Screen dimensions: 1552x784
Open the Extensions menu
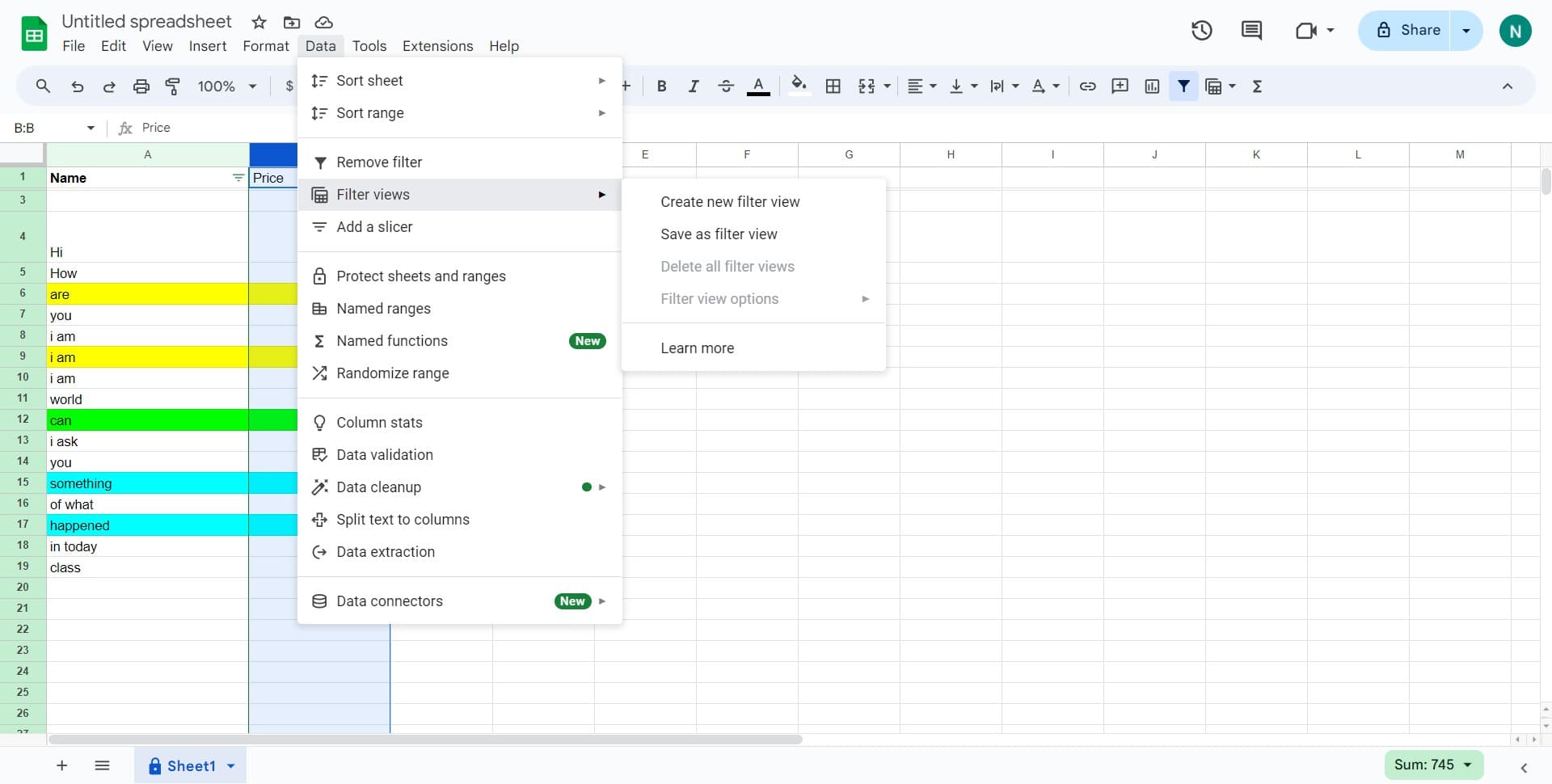pos(436,46)
